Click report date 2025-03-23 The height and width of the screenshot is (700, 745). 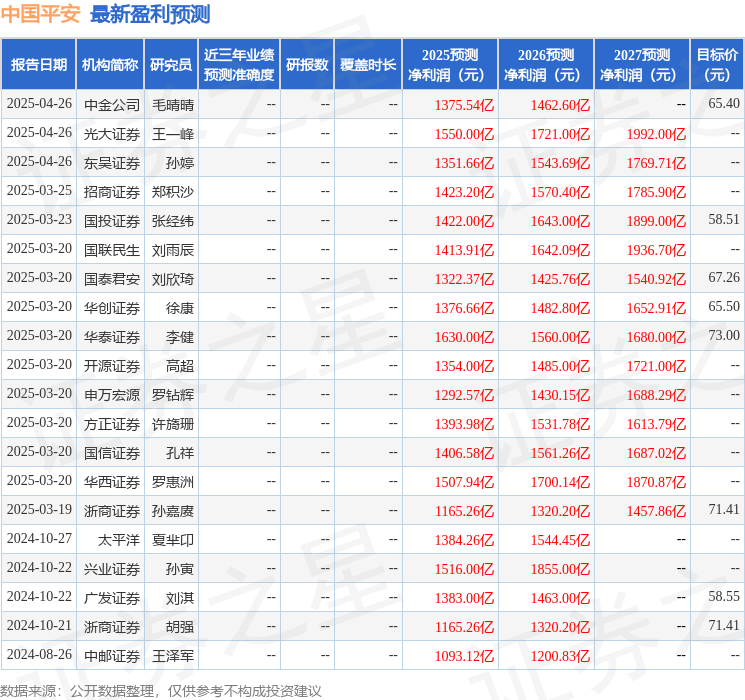(x=39, y=220)
